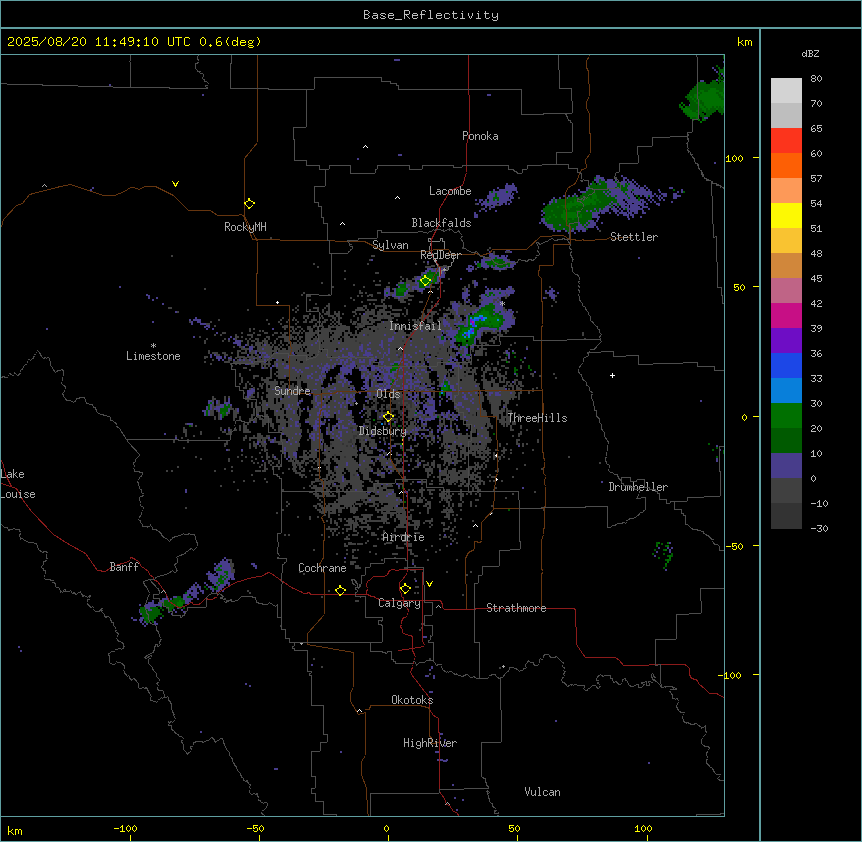Click the Innisfail town label

coord(415,326)
